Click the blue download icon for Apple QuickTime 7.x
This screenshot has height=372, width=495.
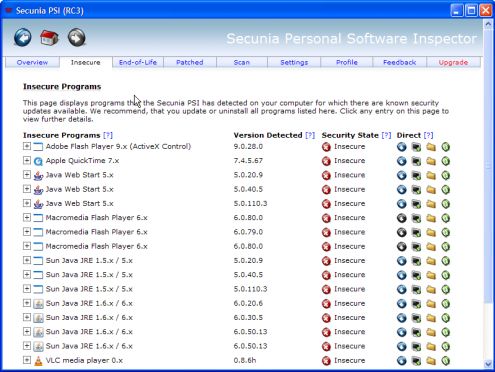(402, 161)
